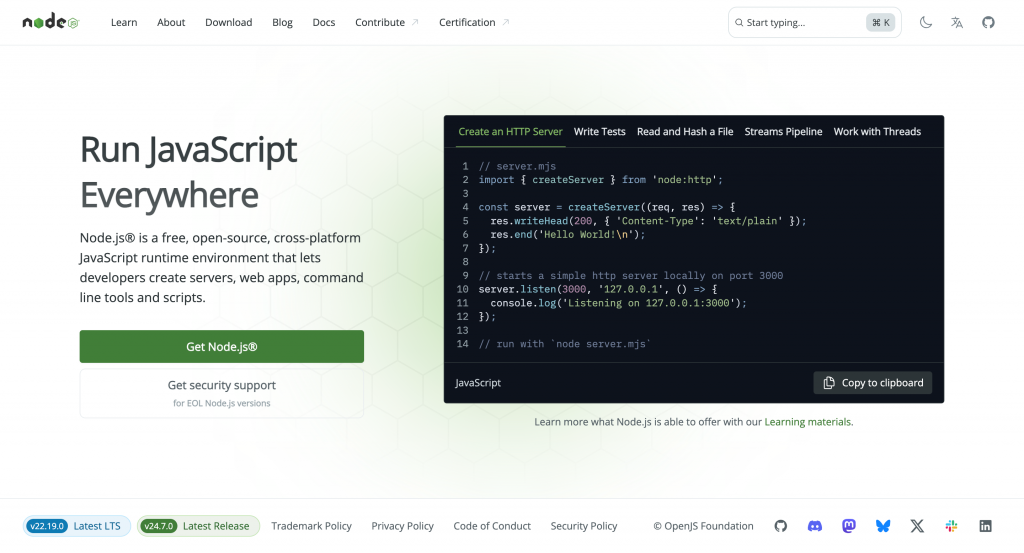Click the © OpenJS Foundation link
Screen dimensions: 1024x553
coord(703,526)
